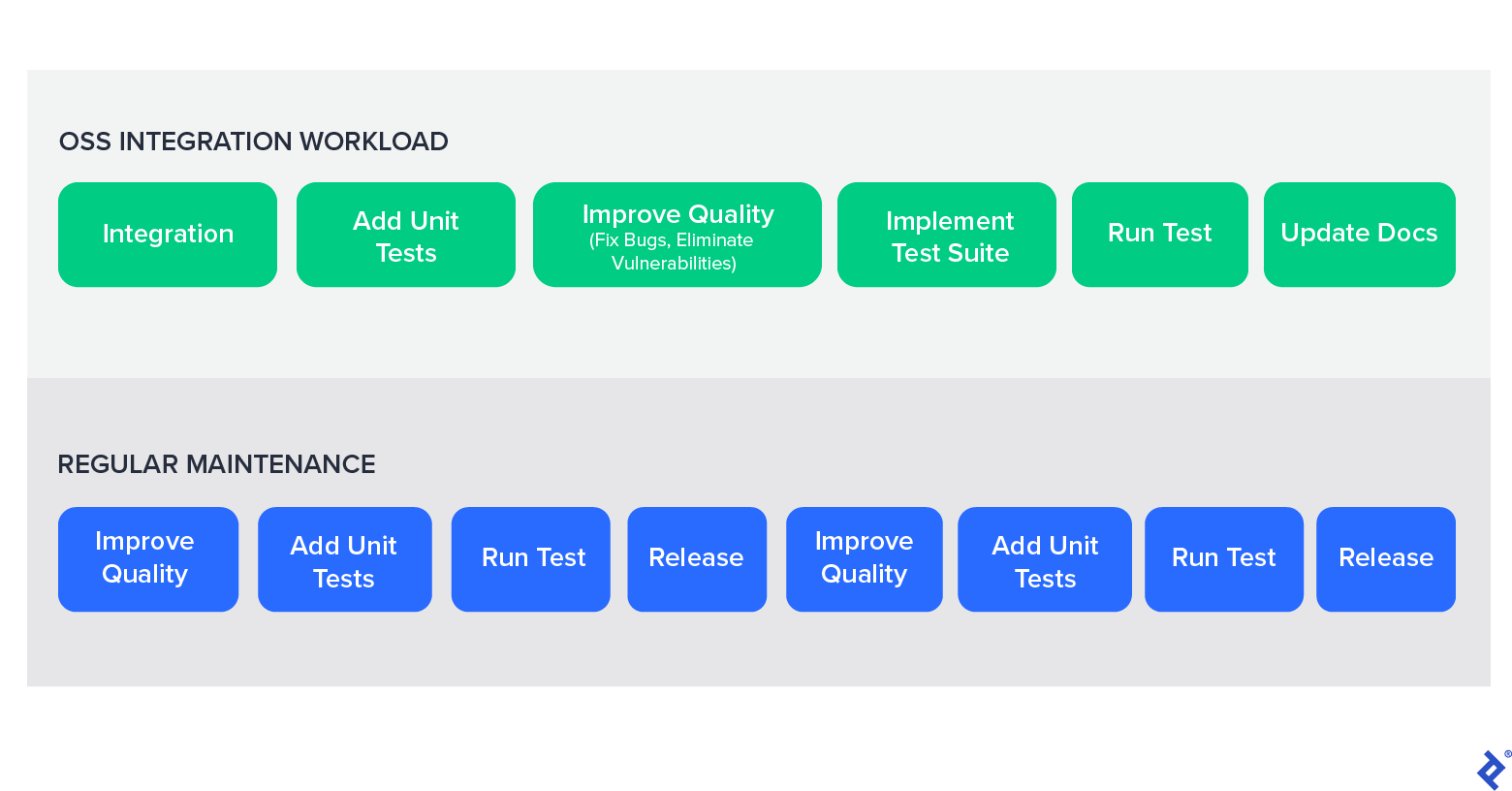Select the second Run Test maintenance step
The image size is (1512, 791).
coord(1223,558)
